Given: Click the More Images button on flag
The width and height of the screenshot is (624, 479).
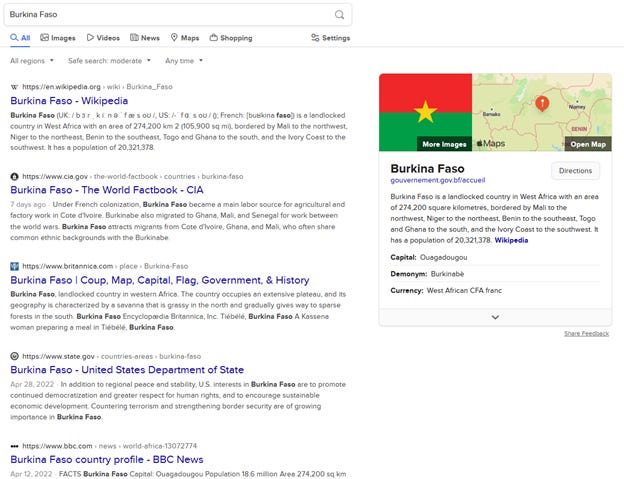Looking at the screenshot, I should 444,144.
